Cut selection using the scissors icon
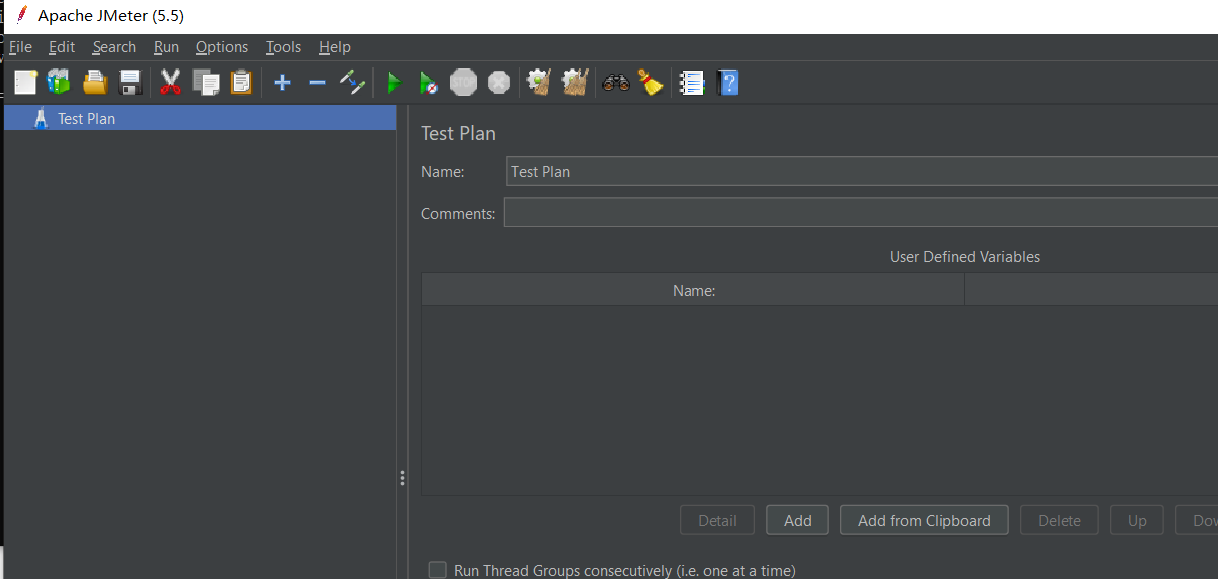Image resolution: width=1218 pixels, height=579 pixels. (171, 82)
